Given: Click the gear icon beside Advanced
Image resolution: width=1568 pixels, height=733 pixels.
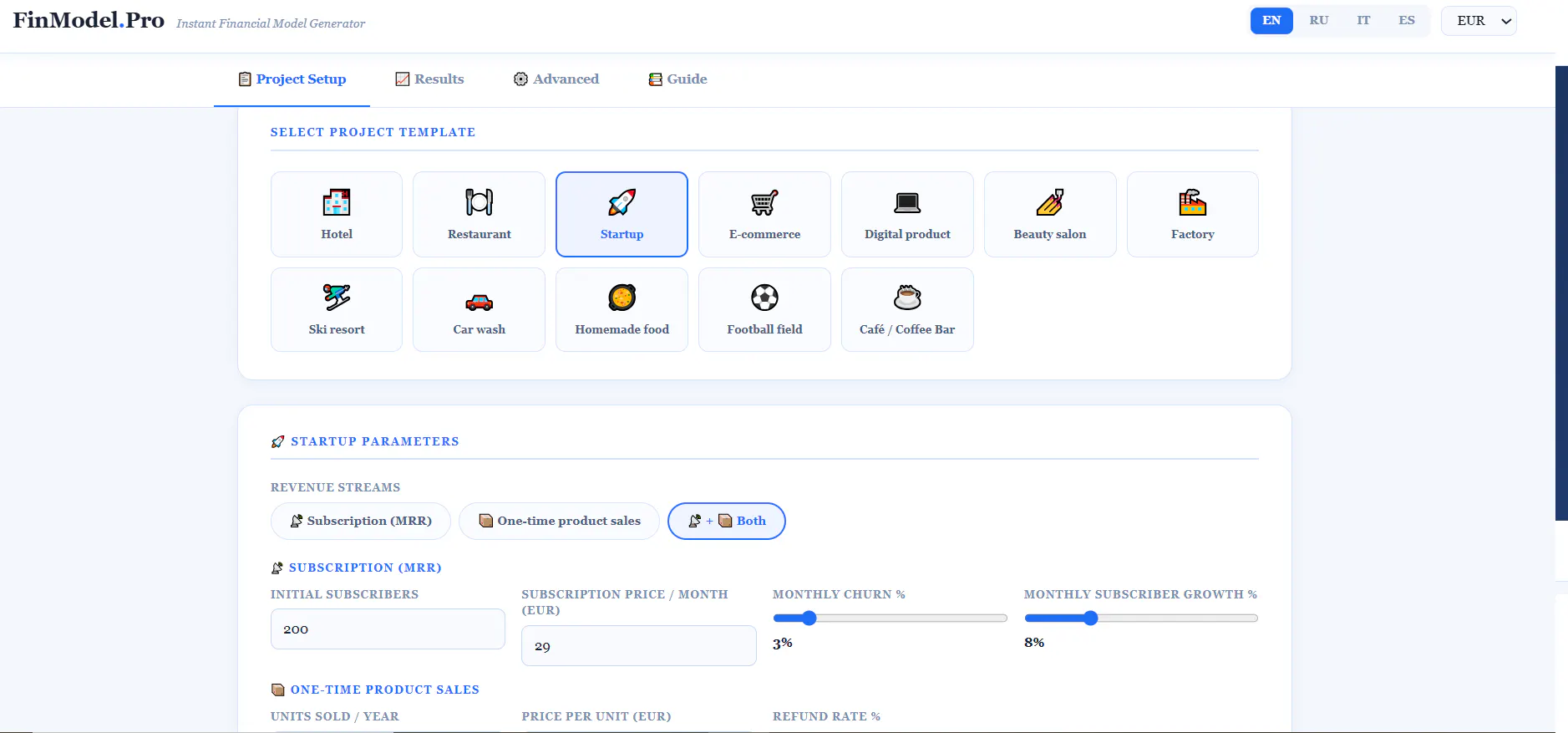Looking at the screenshot, I should [520, 79].
